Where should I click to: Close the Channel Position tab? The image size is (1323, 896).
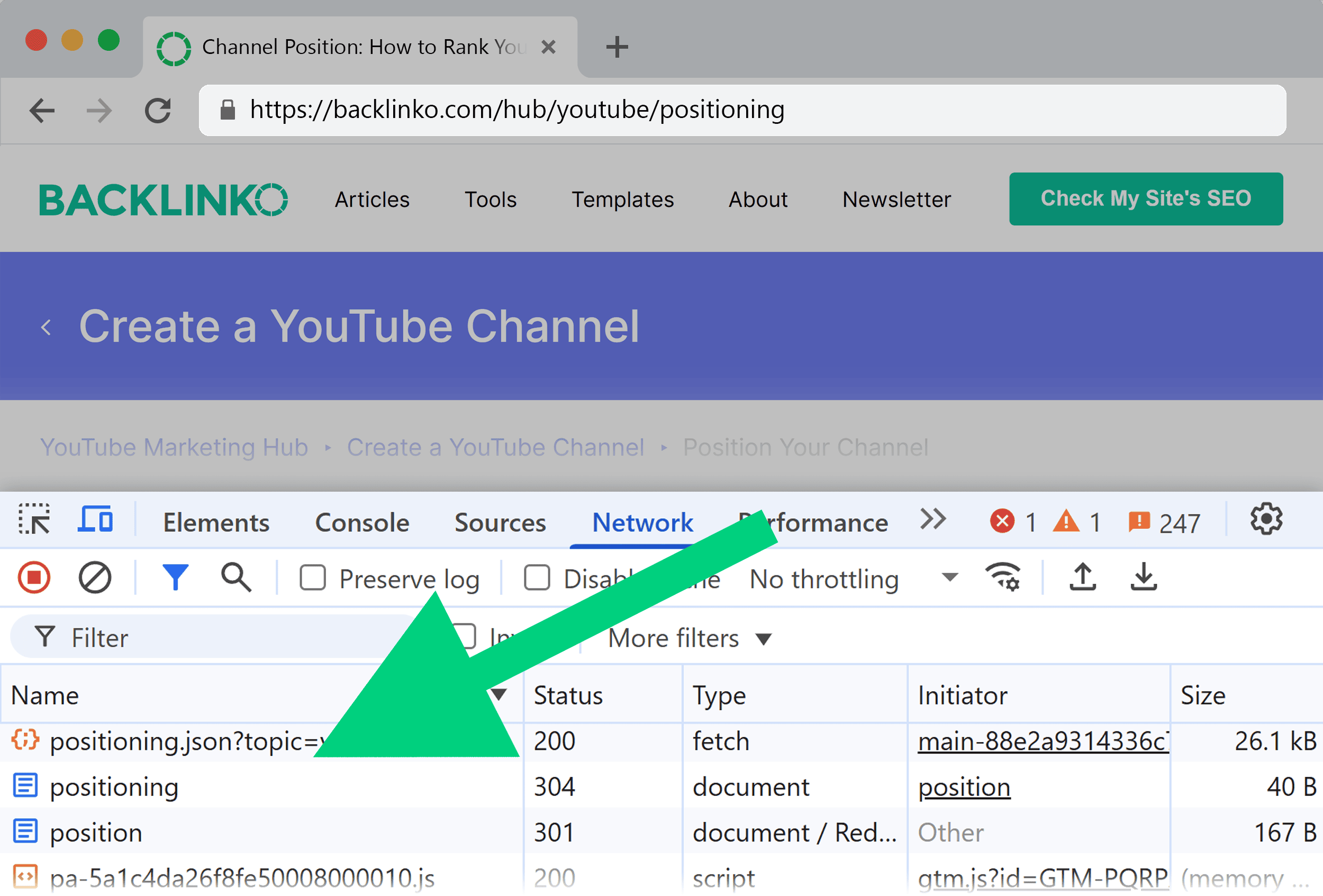548,47
